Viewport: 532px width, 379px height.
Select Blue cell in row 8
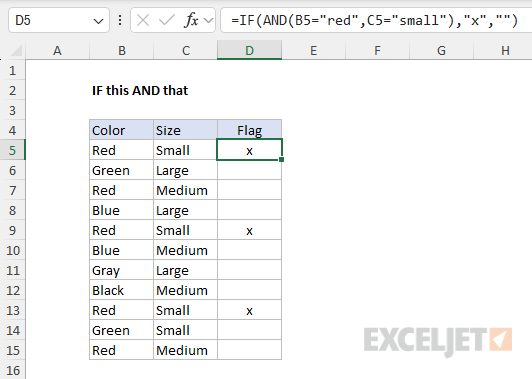point(121,210)
